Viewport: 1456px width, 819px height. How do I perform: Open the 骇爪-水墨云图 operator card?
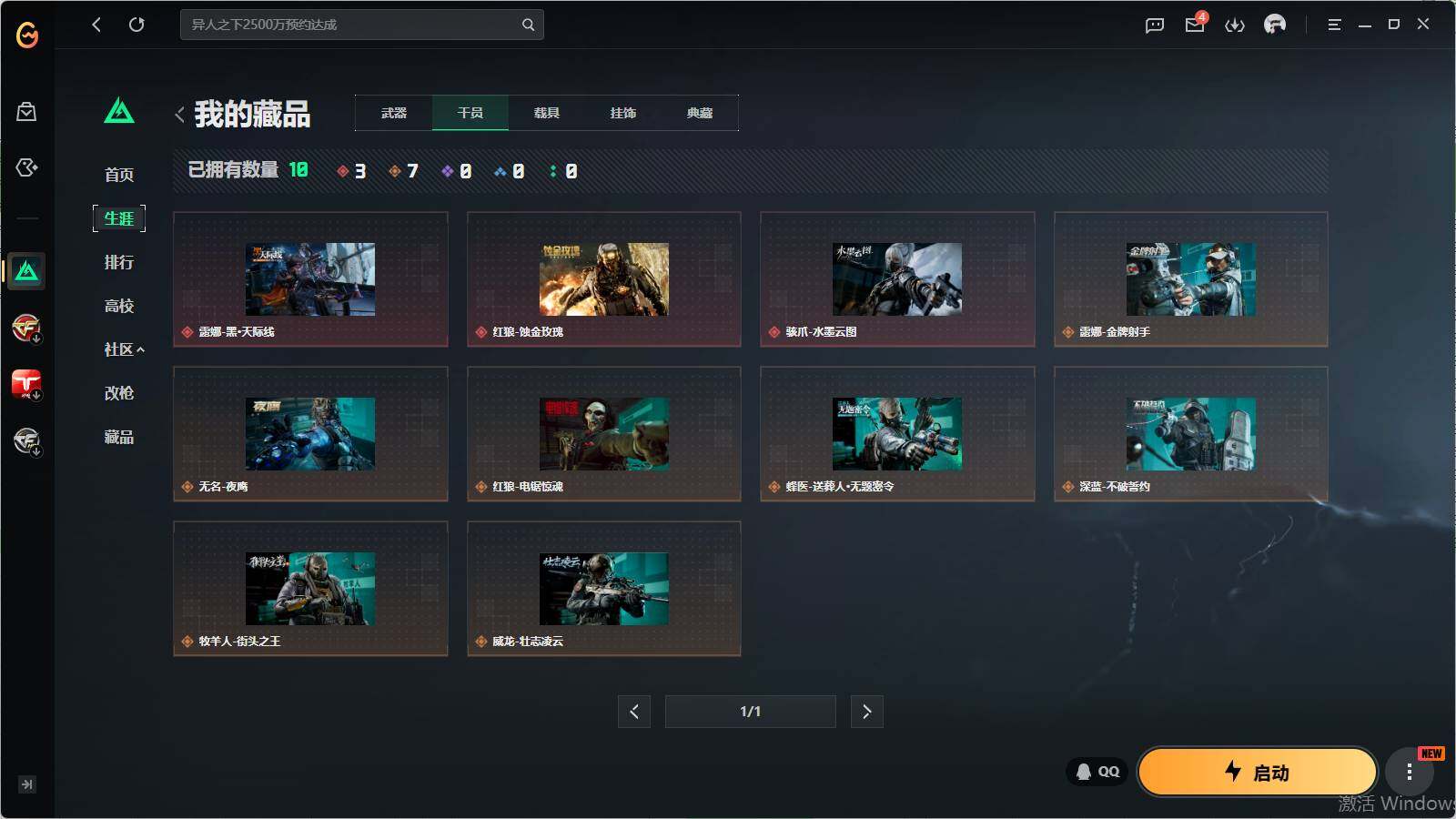[x=897, y=279]
